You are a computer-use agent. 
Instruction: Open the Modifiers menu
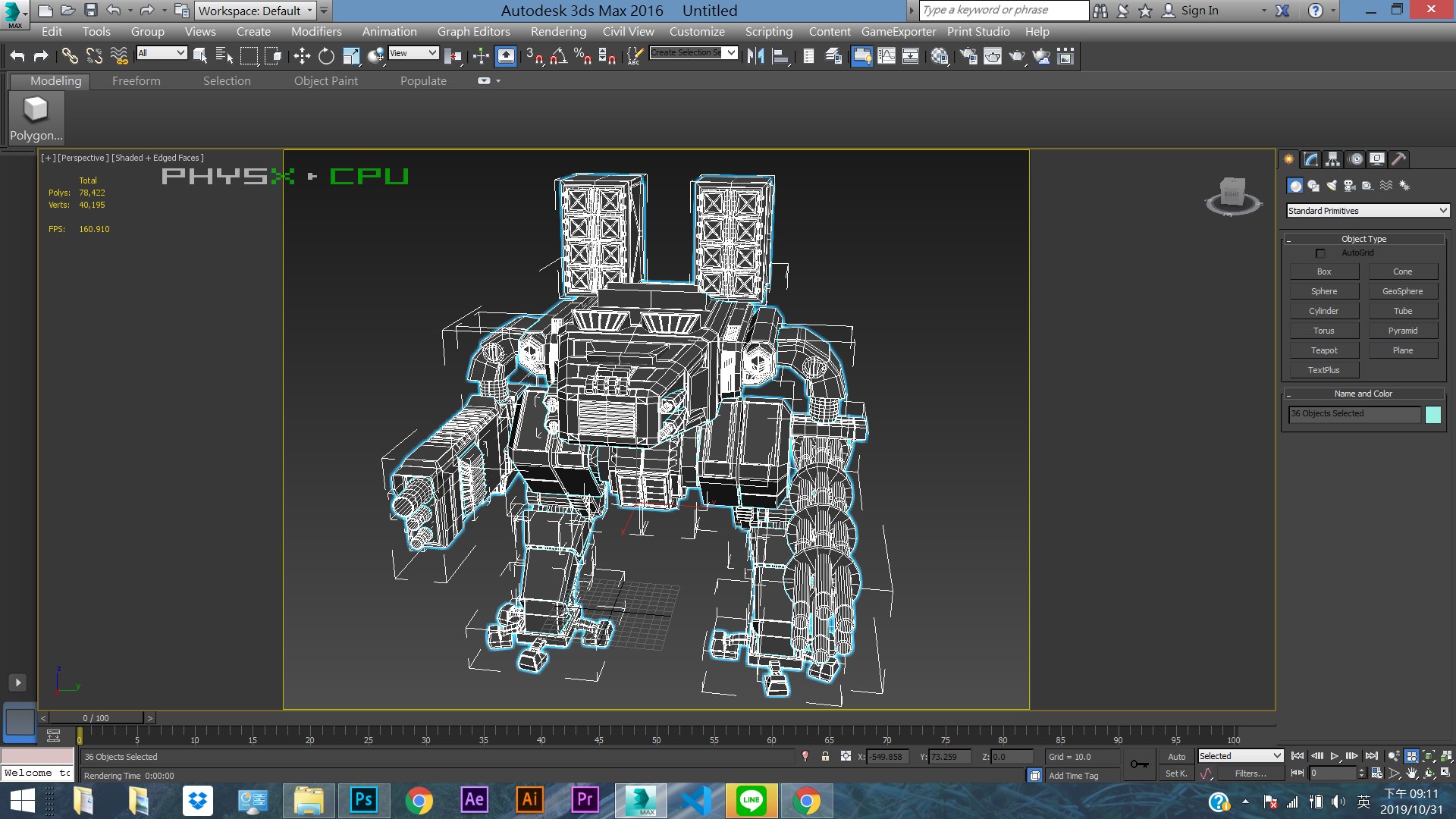pyautogui.click(x=316, y=32)
